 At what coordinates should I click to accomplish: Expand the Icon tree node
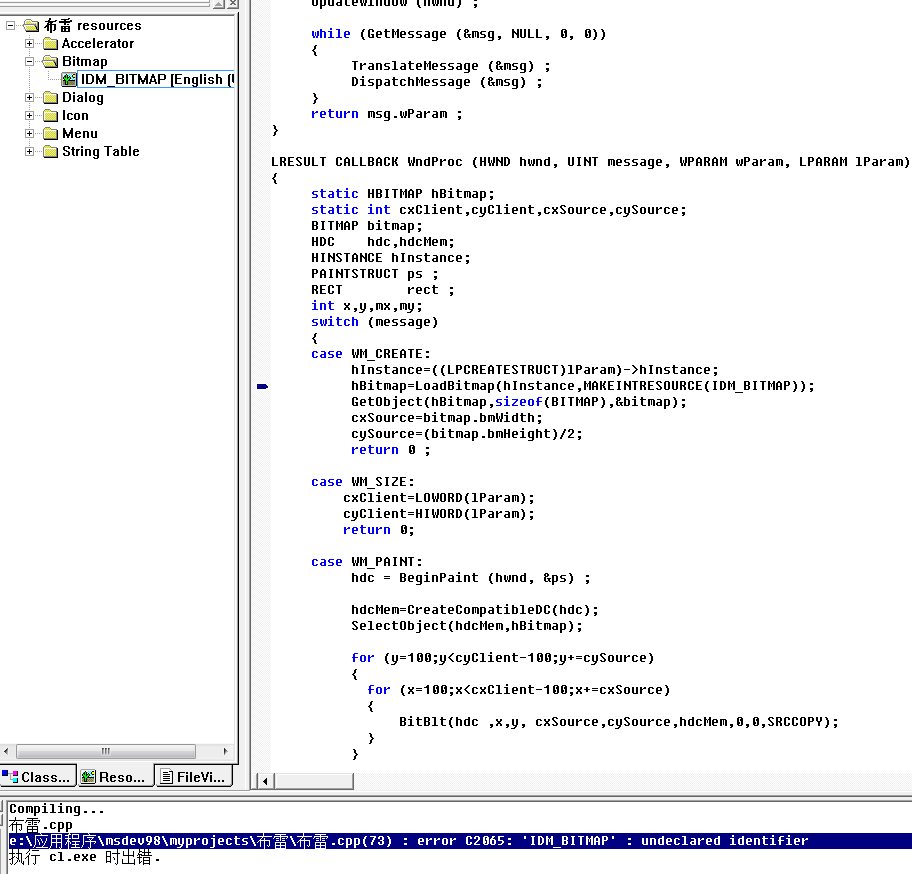[x=28, y=115]
